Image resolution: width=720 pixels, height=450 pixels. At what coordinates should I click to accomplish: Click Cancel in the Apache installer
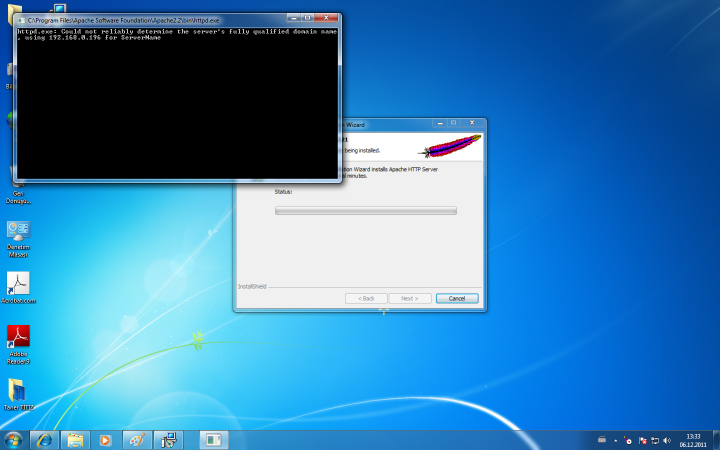pos(457,298)
